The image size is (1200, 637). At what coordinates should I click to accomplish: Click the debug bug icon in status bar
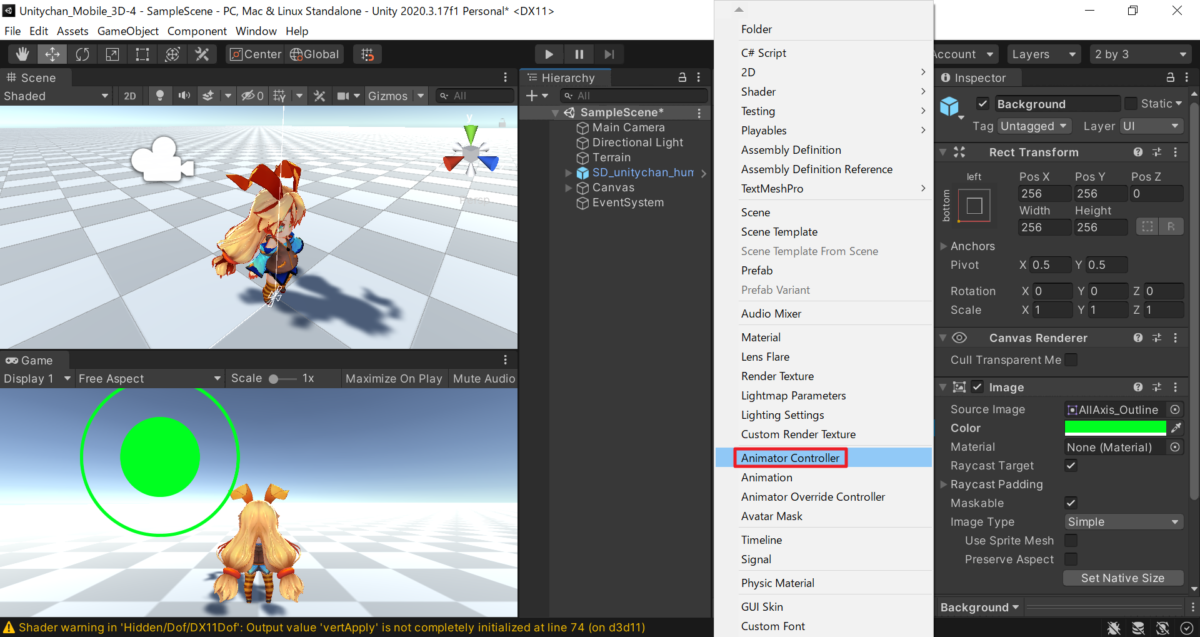click(1113, 628)
